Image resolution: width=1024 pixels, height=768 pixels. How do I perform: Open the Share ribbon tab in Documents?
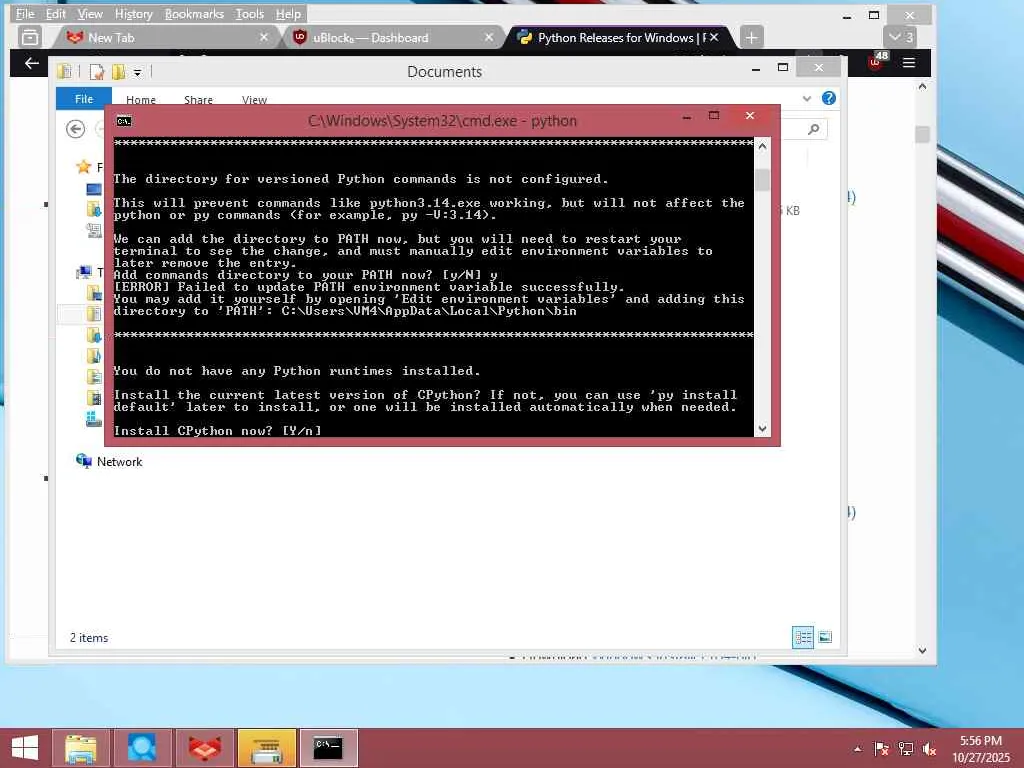(x=198, y=100)
